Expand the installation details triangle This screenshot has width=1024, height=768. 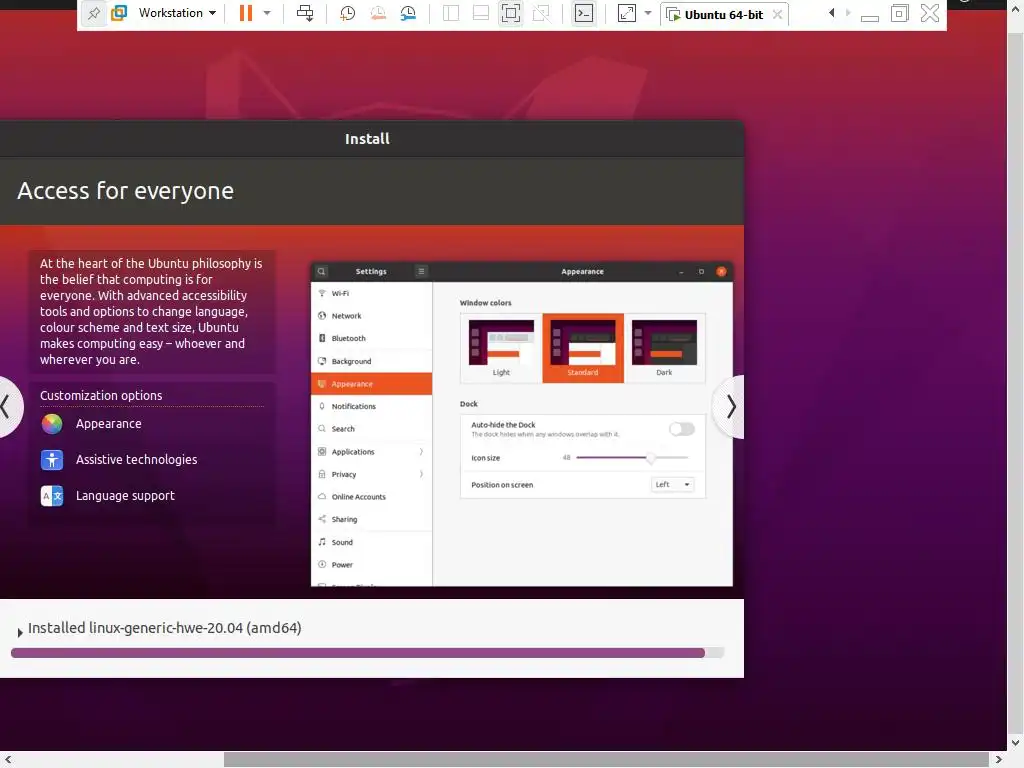click(x=20, y=632)
